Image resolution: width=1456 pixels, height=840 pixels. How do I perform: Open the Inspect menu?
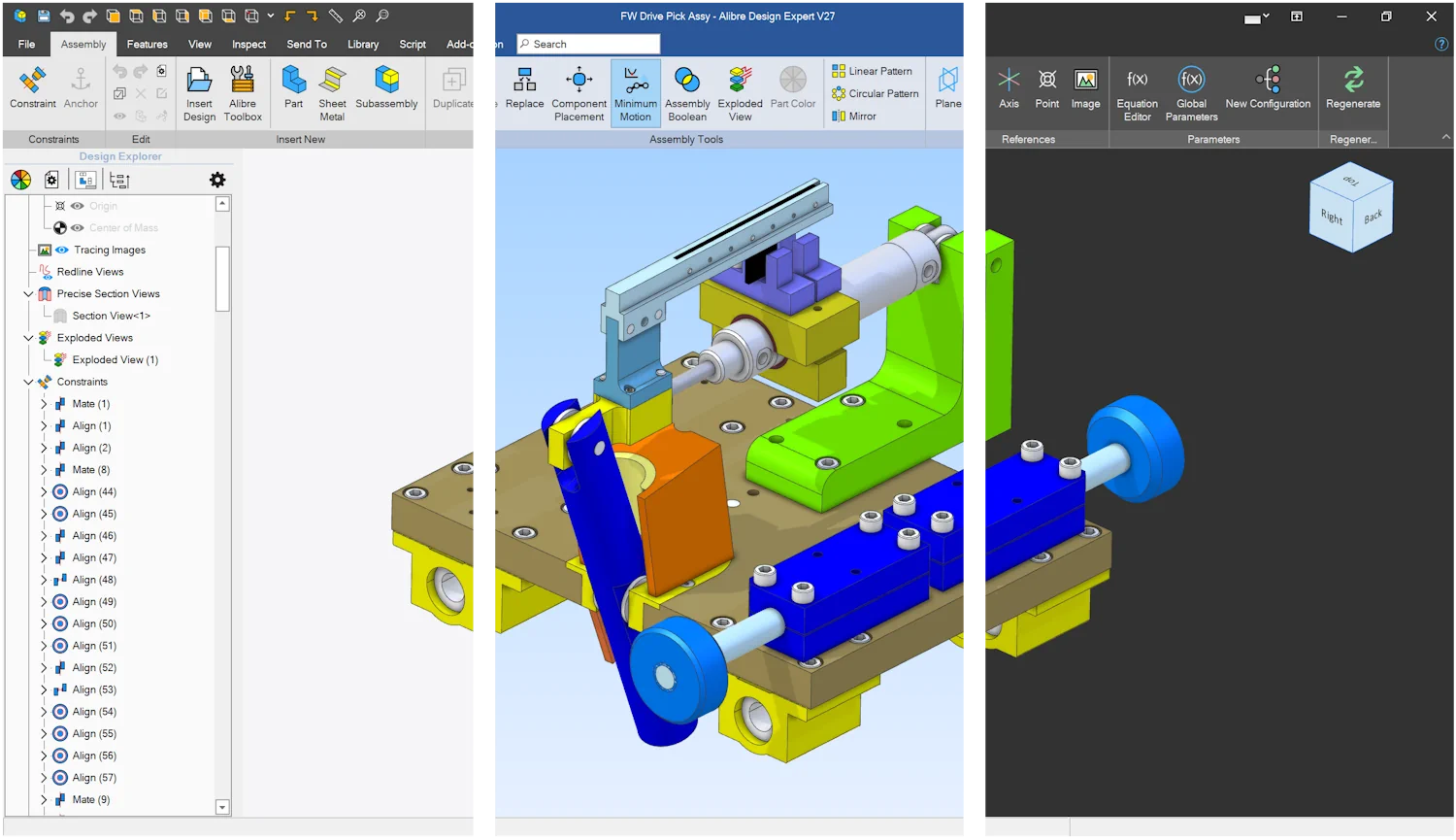point(248,44)
